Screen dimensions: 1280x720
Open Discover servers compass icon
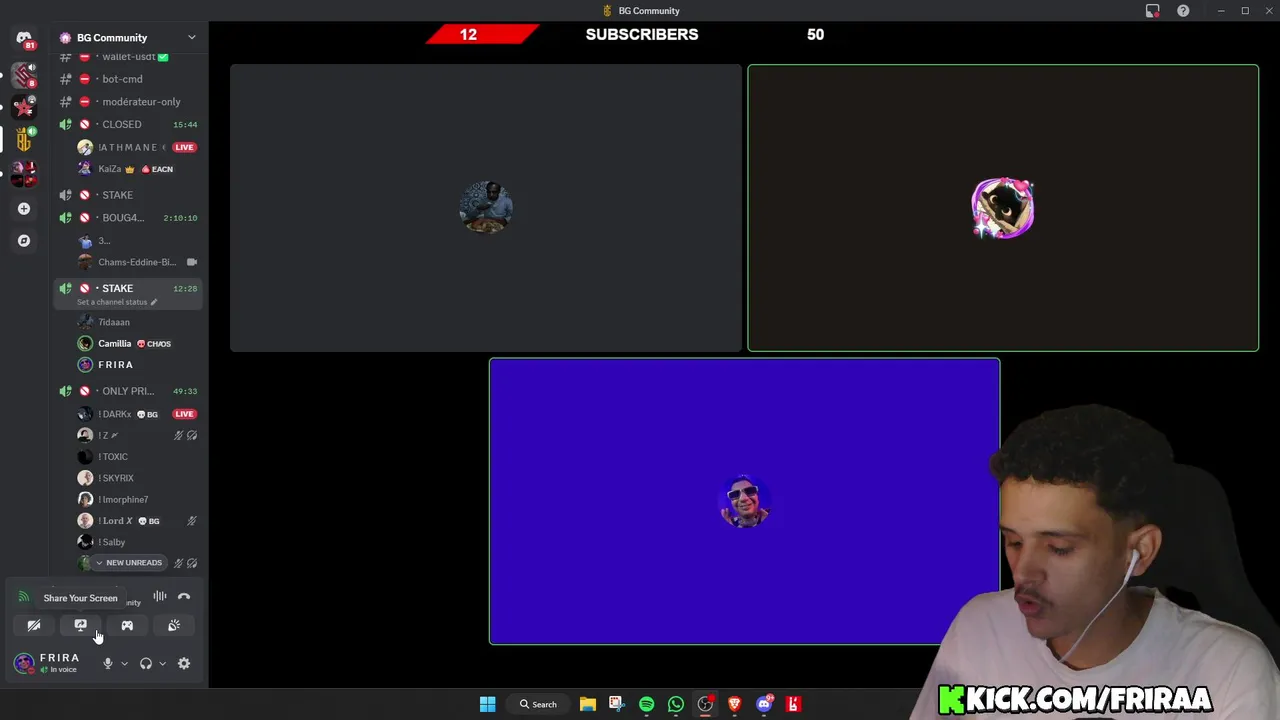coord(24,241)
